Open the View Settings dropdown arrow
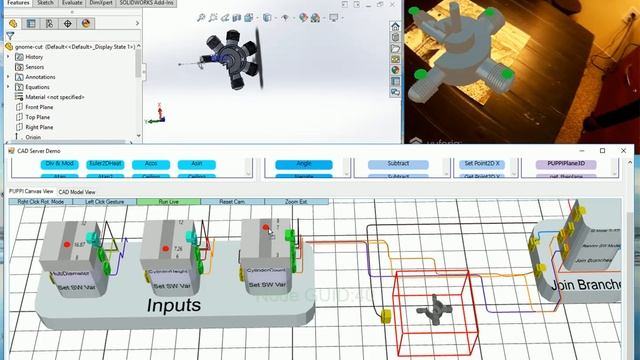This screenshot has width=640, height=360. [x=342, y=18]
